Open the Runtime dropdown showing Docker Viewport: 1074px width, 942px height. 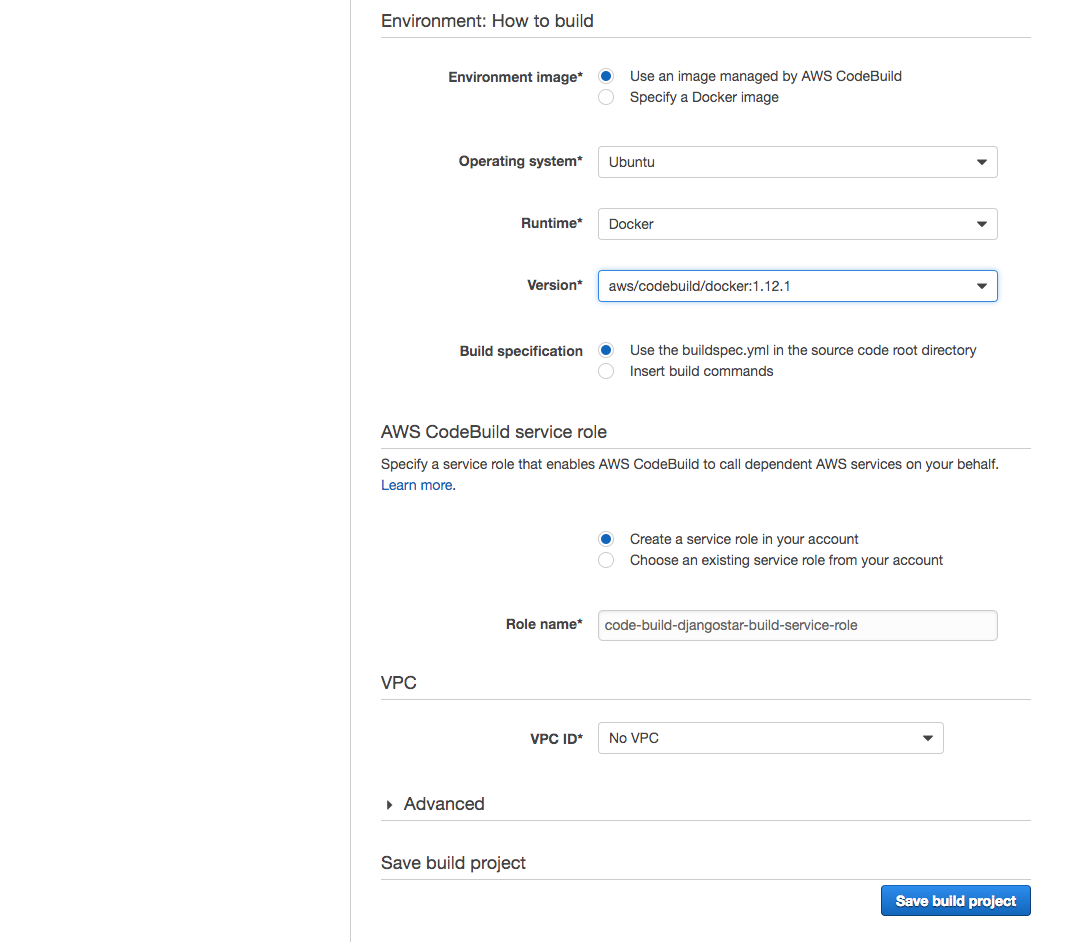tap(797, 224)
